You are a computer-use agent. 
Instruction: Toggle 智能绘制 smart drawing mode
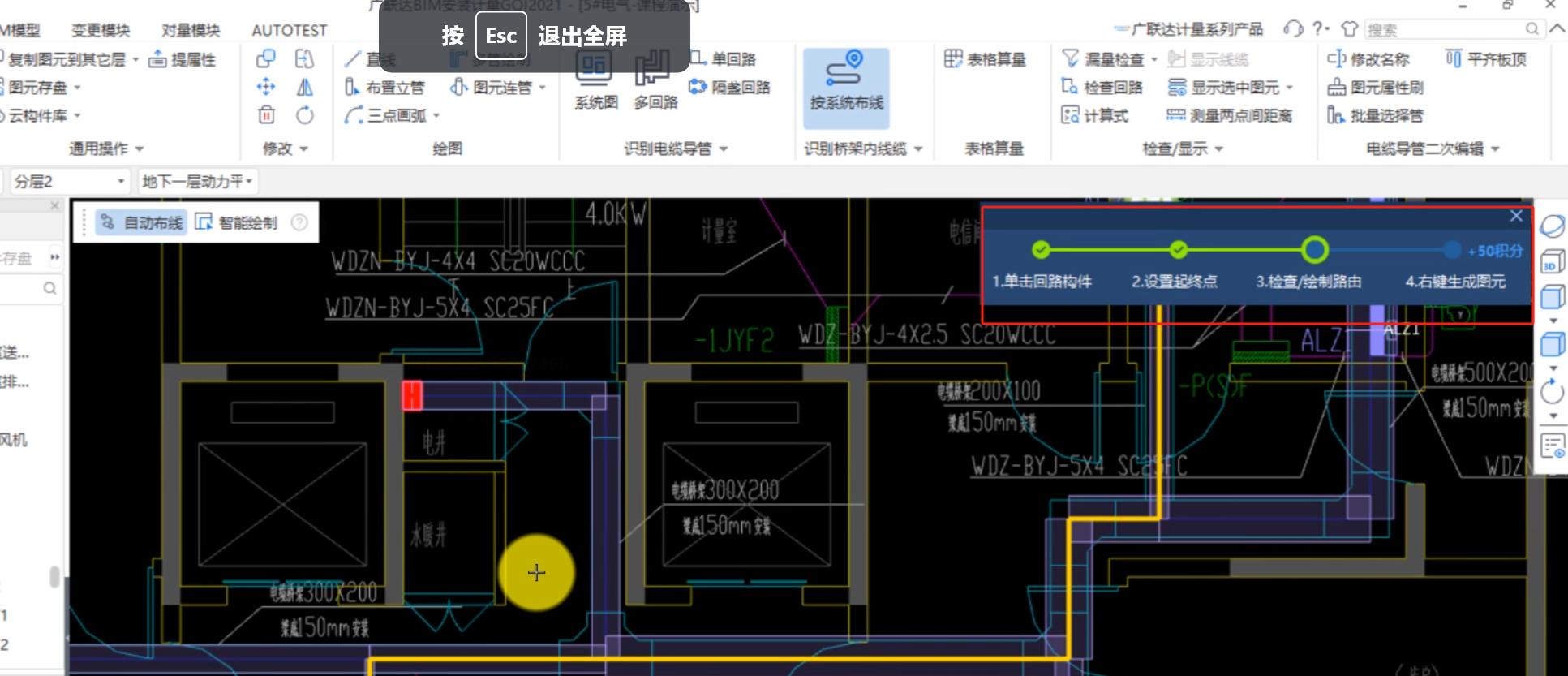point(237,222)
